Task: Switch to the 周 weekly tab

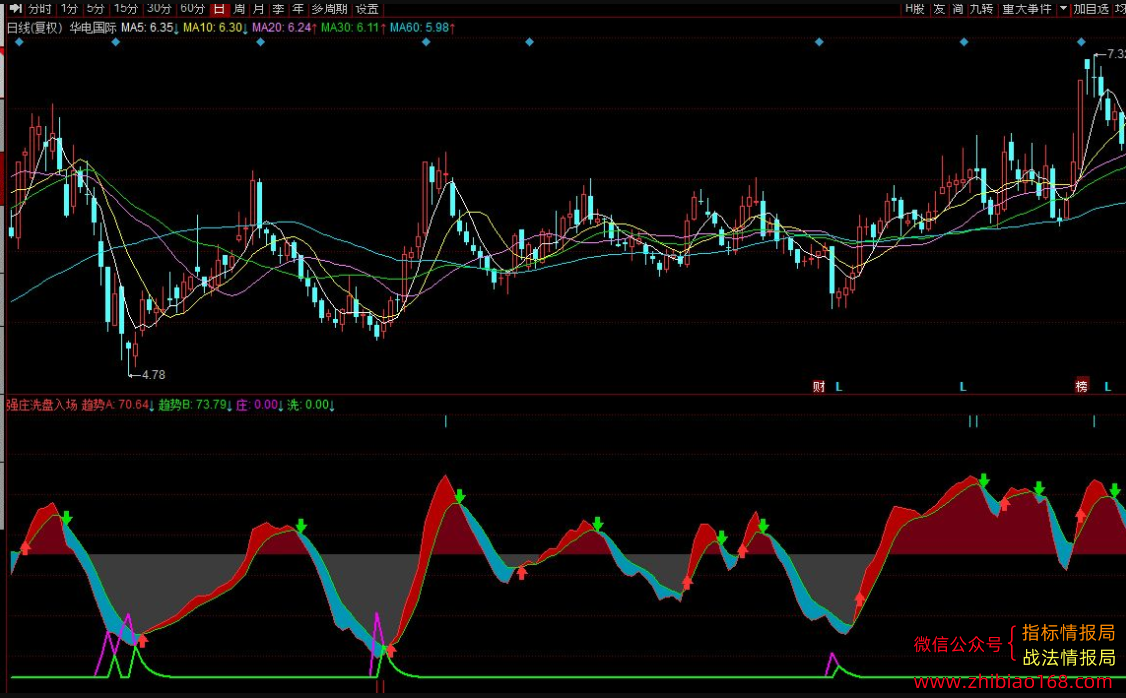Action: tap(239, 9)
